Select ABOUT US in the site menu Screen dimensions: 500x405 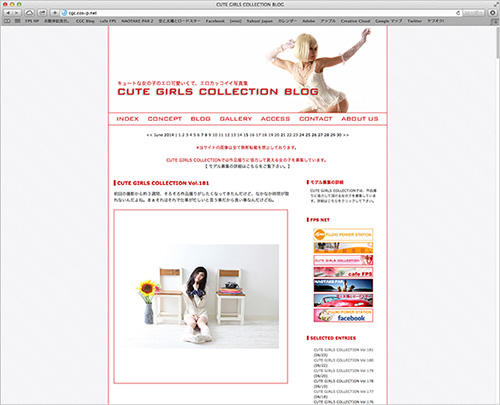[x=360, y=119]
